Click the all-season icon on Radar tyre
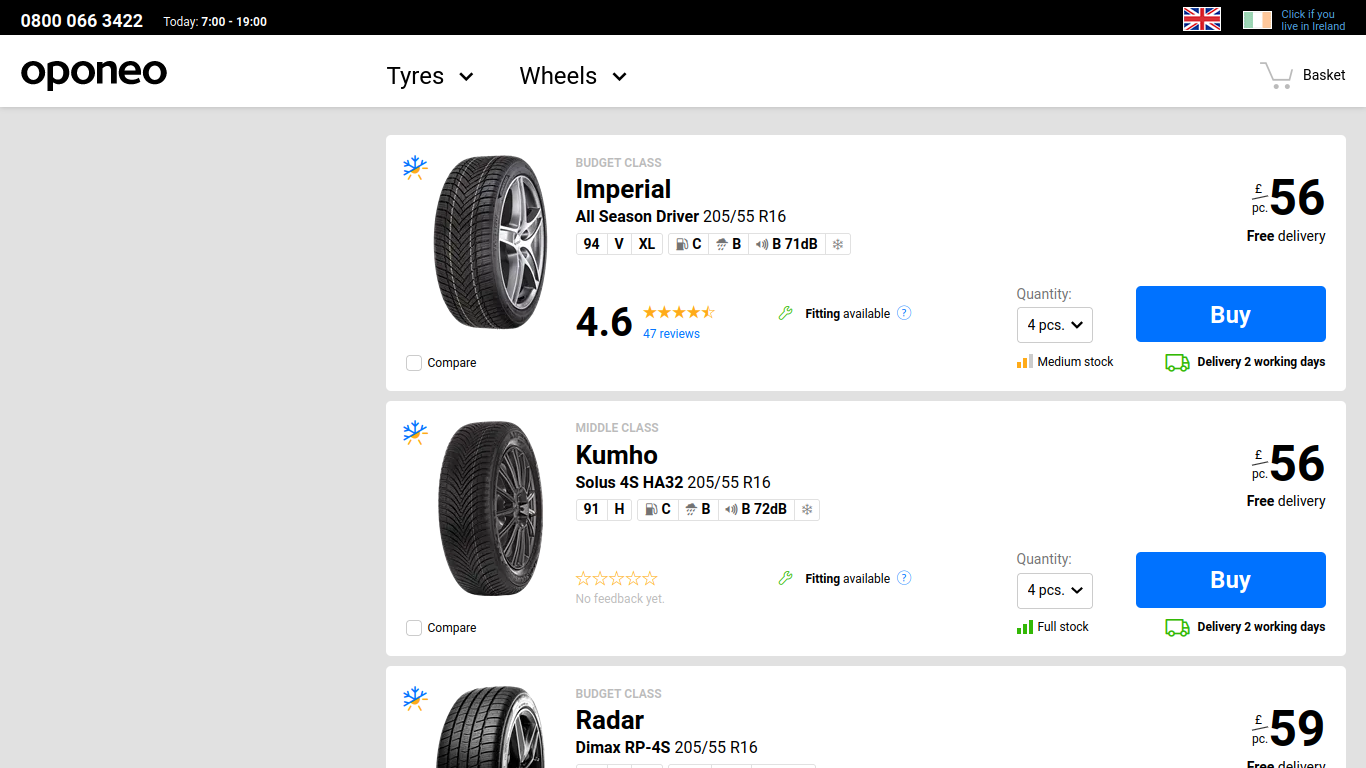Viewport: 1366px width, 768px height. click(x=415, y=698)
